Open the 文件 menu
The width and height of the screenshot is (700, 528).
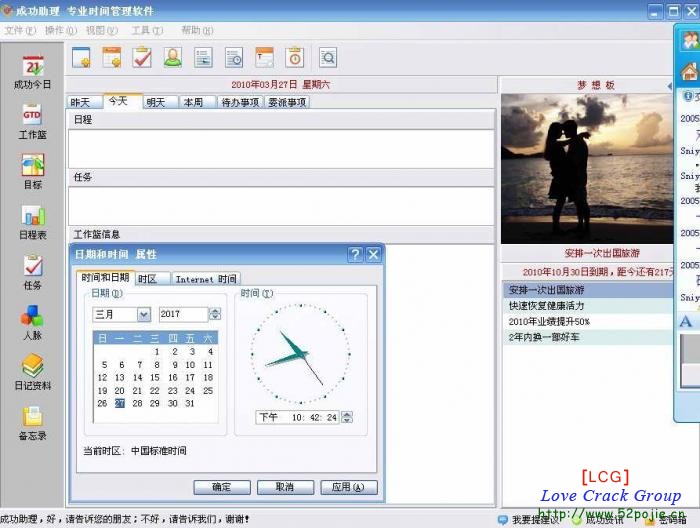click(x=20, y=30)
